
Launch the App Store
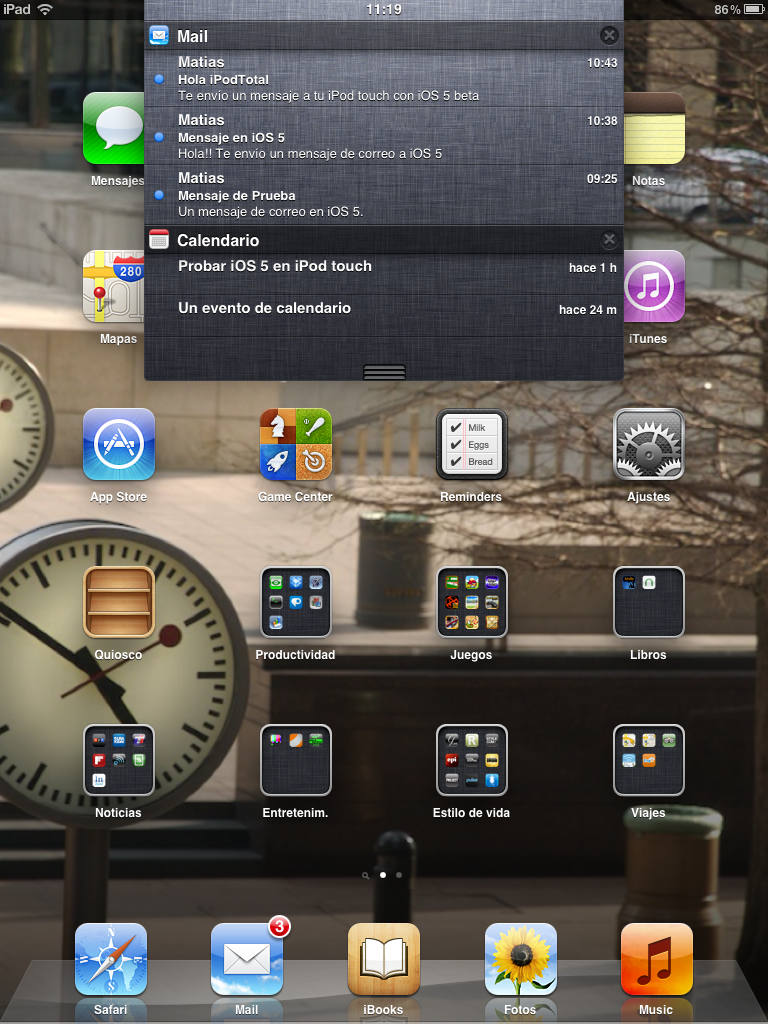click(119, 444)
